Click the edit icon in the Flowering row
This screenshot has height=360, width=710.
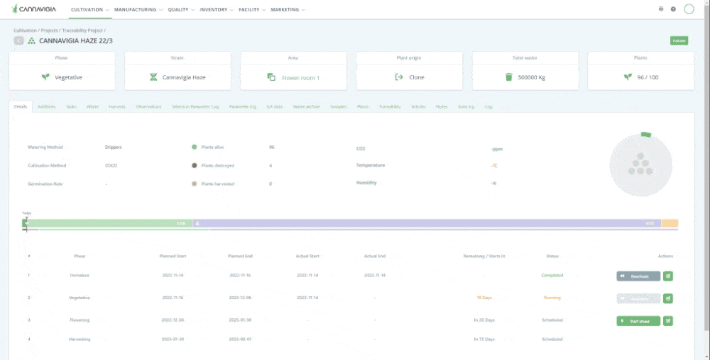click(667, 321)
